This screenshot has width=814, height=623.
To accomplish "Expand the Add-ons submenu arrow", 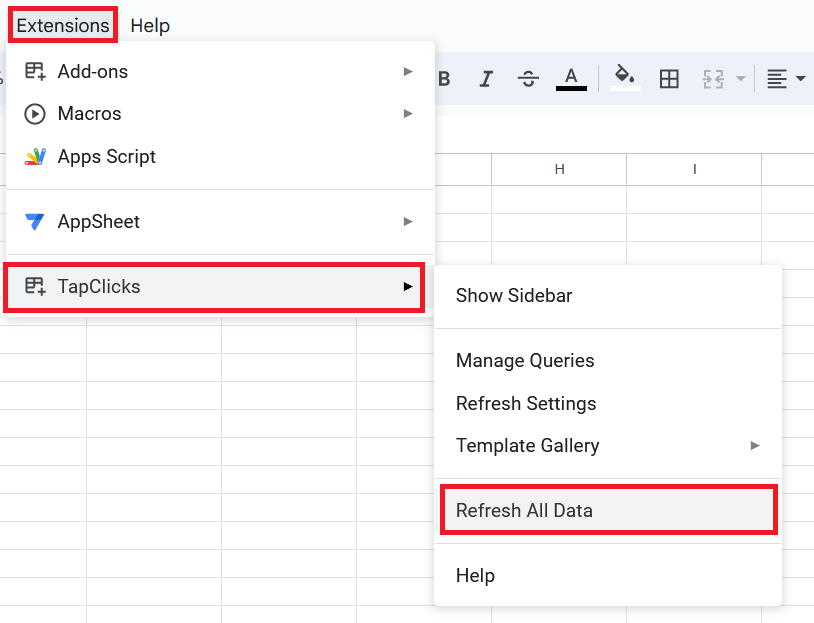I will click(409, 71).
